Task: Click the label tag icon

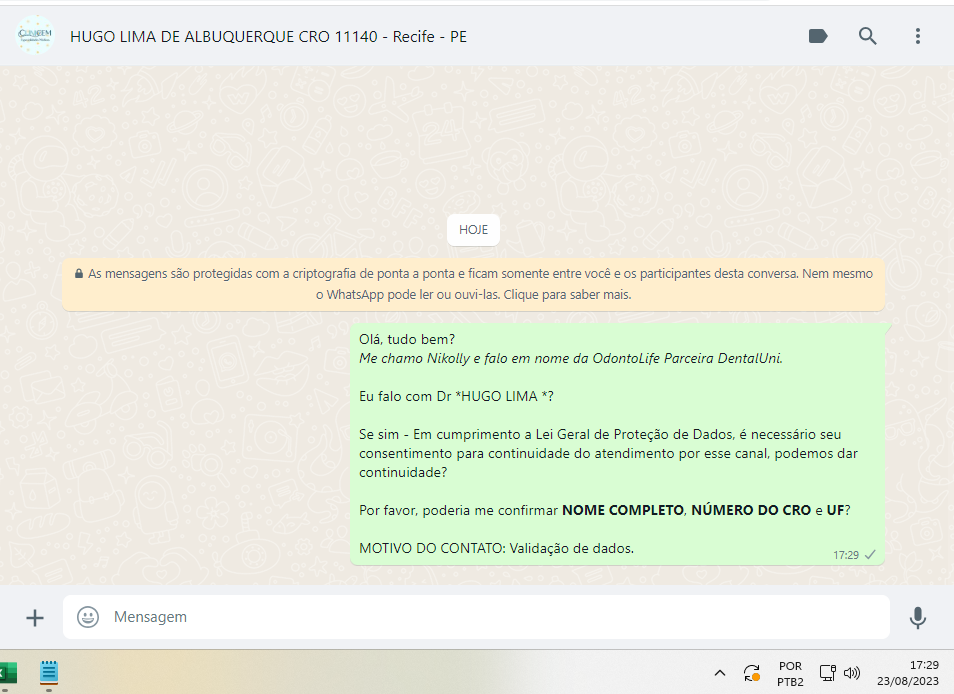Action: click(x=818, y=36)
